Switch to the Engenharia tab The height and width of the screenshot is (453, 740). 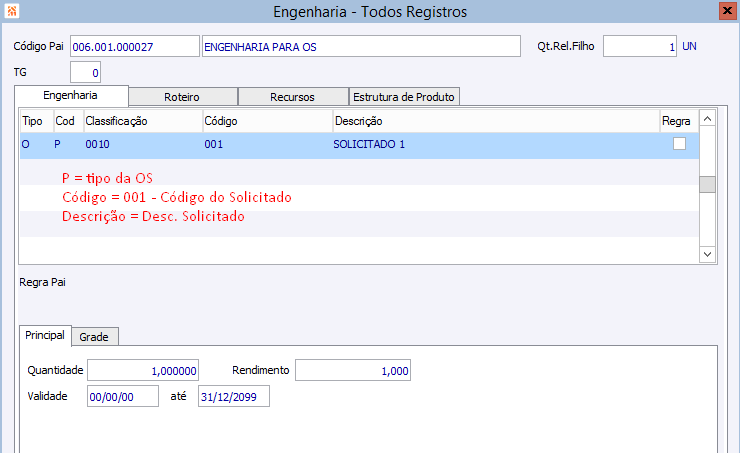tap(71, 96)
